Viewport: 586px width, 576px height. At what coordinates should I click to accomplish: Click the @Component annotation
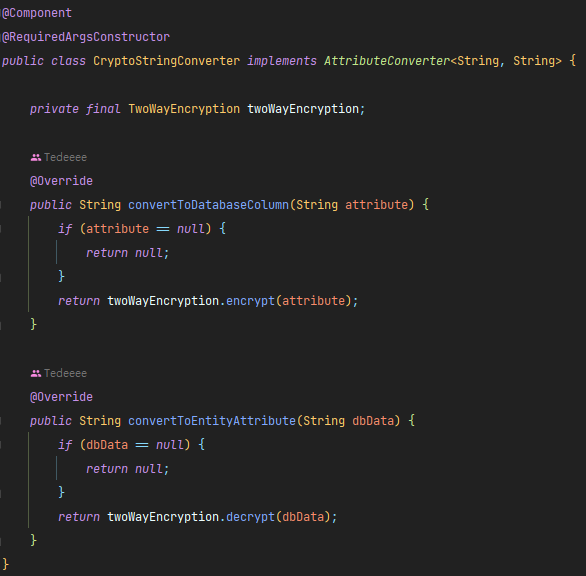pyautogui.click(x=37, y=13)
